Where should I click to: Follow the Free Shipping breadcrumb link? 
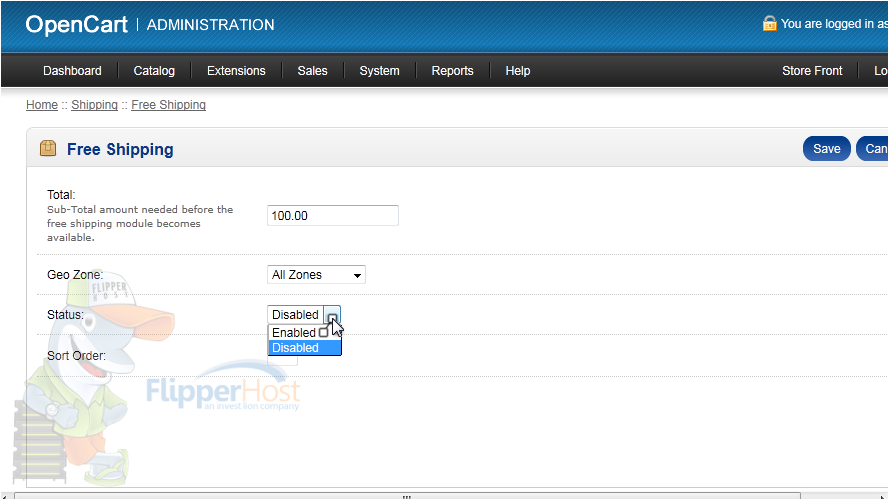click(168, 105)
